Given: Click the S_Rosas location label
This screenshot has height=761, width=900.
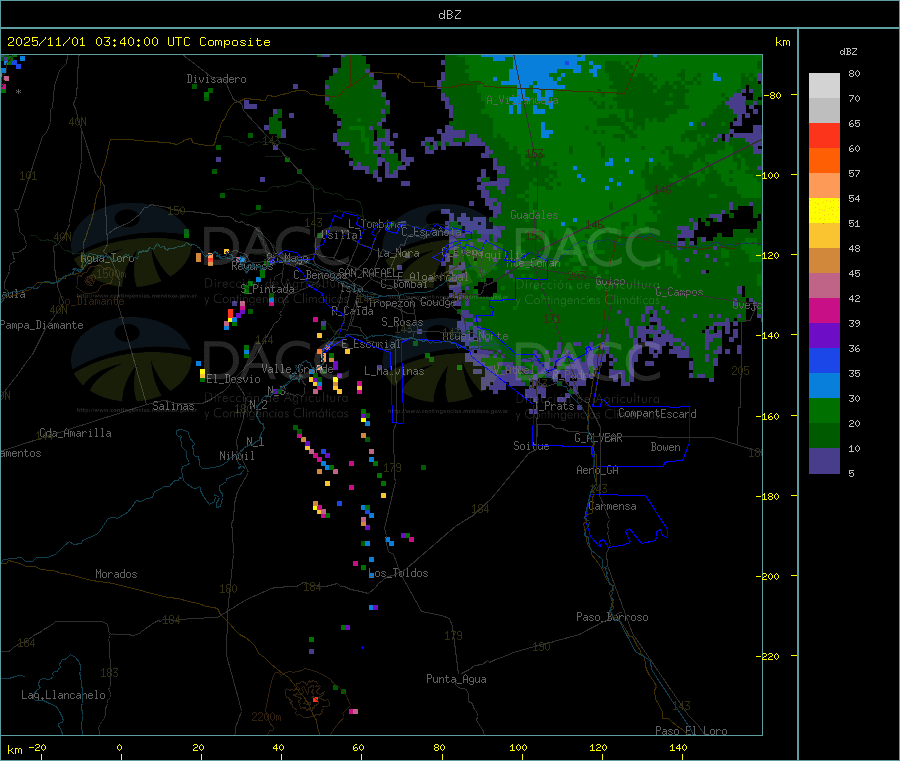Looking at the screenshot, I should pyautogui.click(x=402, y=322).
